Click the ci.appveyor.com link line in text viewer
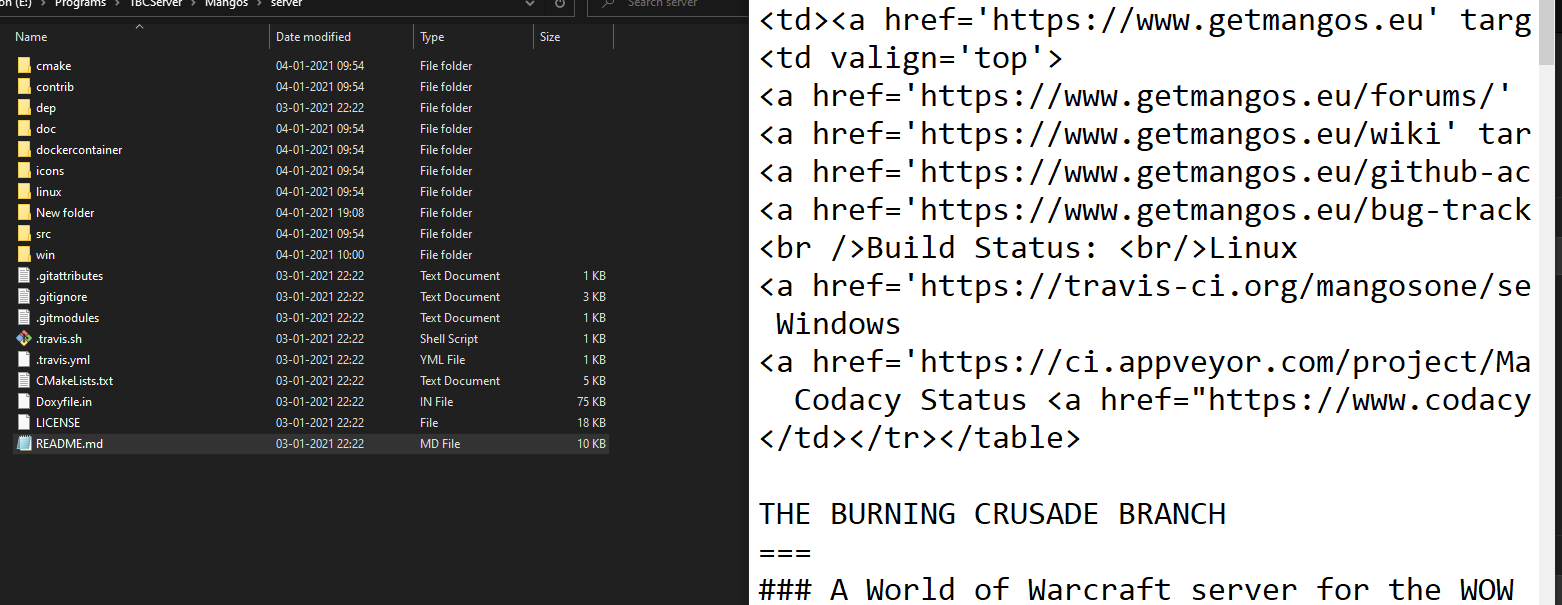 pos(1145,362)
